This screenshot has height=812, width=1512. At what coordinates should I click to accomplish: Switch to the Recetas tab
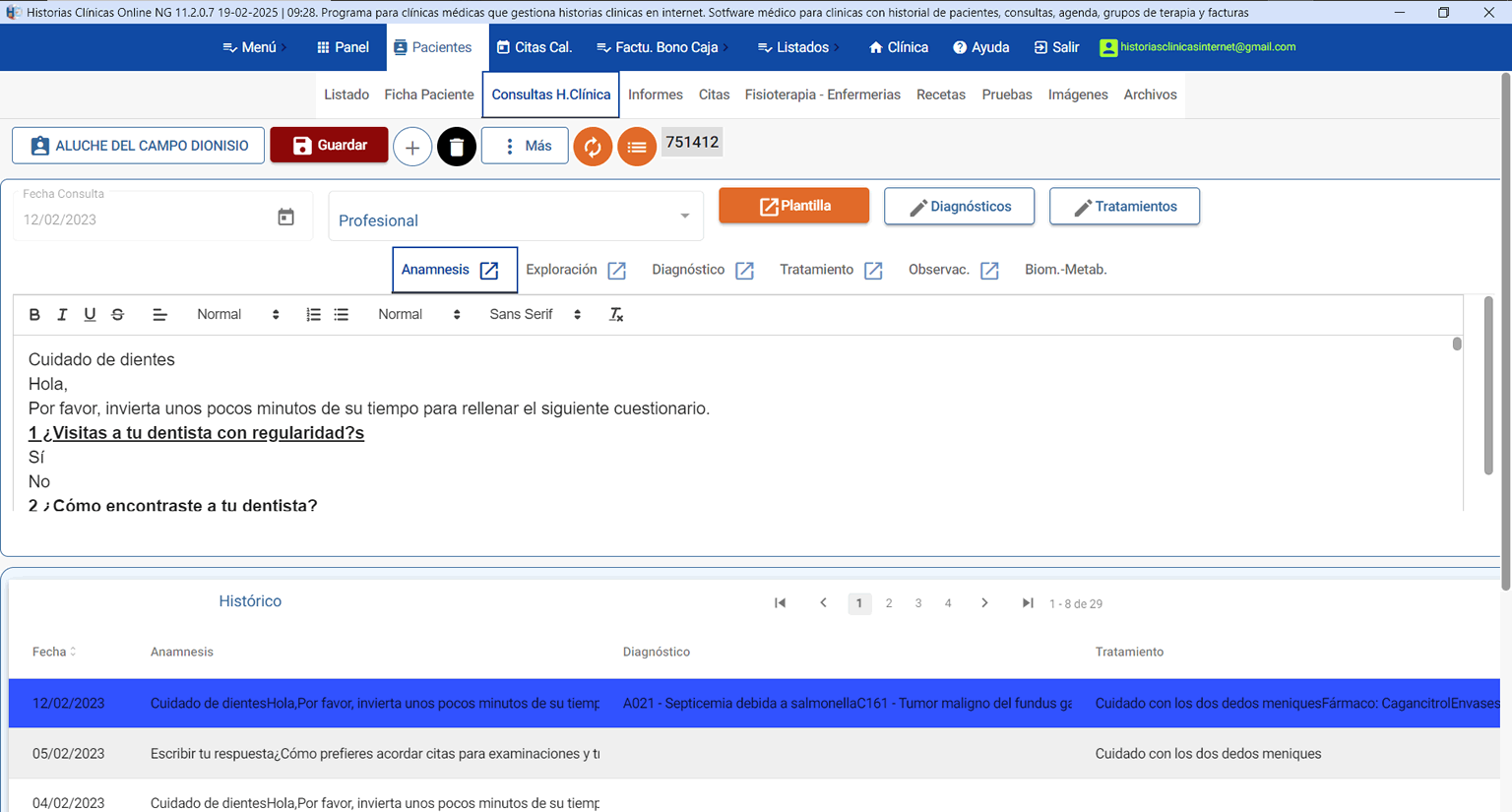coord(940,94)
